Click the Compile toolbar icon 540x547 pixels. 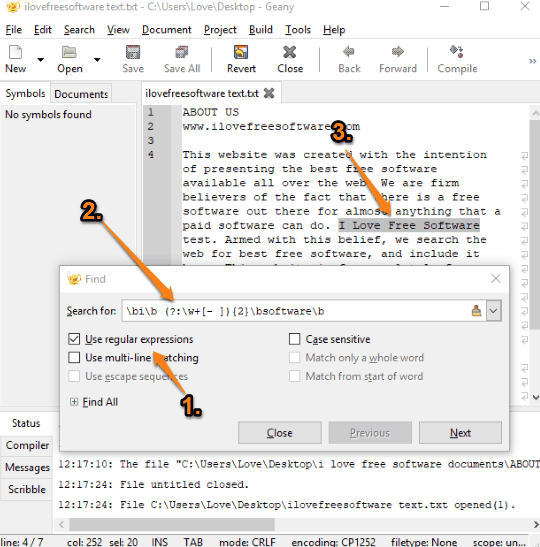[x=457, y=52]
